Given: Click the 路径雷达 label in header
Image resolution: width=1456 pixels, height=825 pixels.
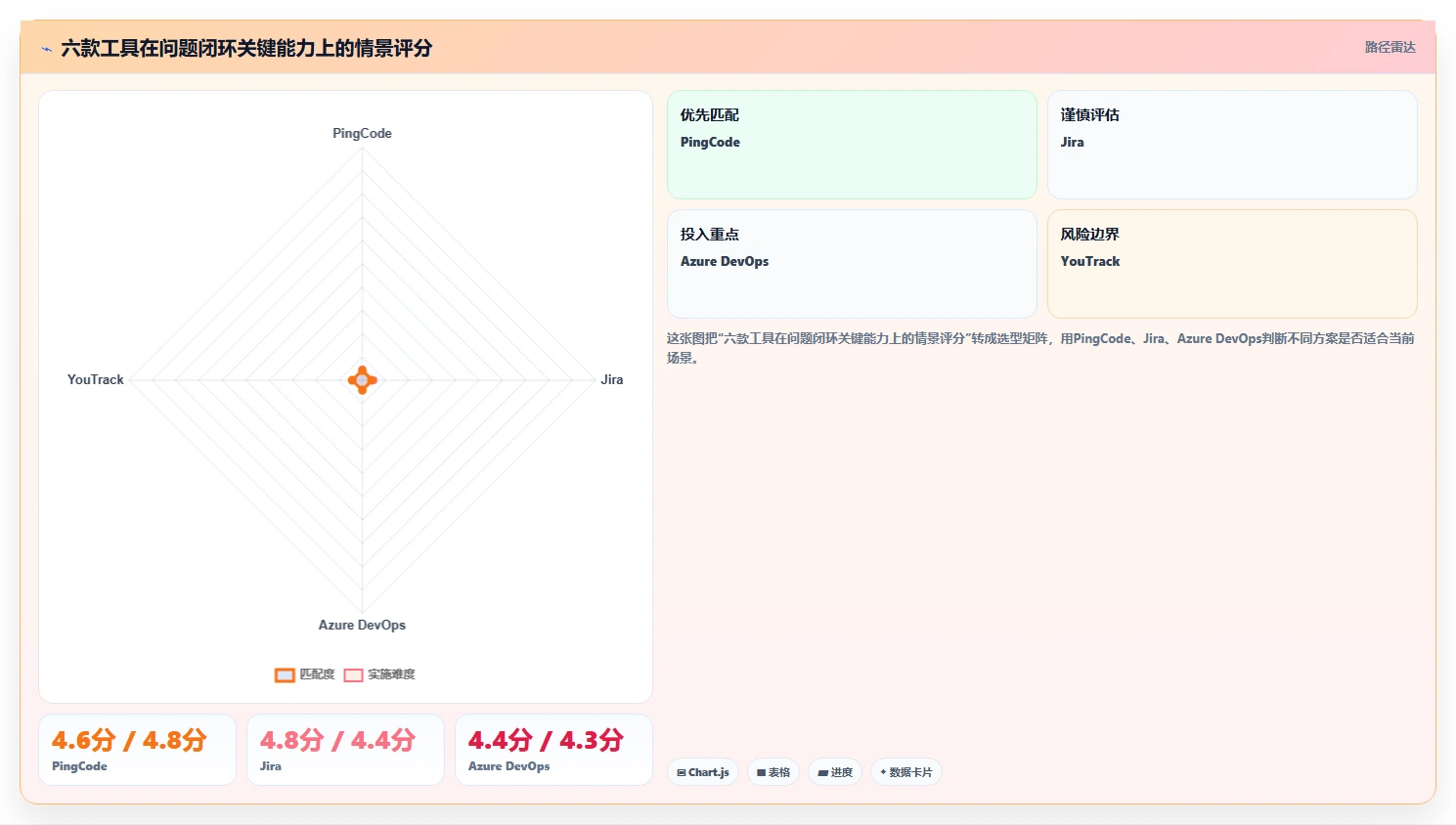Looking at the screenshot, I should click(1390, 47).
